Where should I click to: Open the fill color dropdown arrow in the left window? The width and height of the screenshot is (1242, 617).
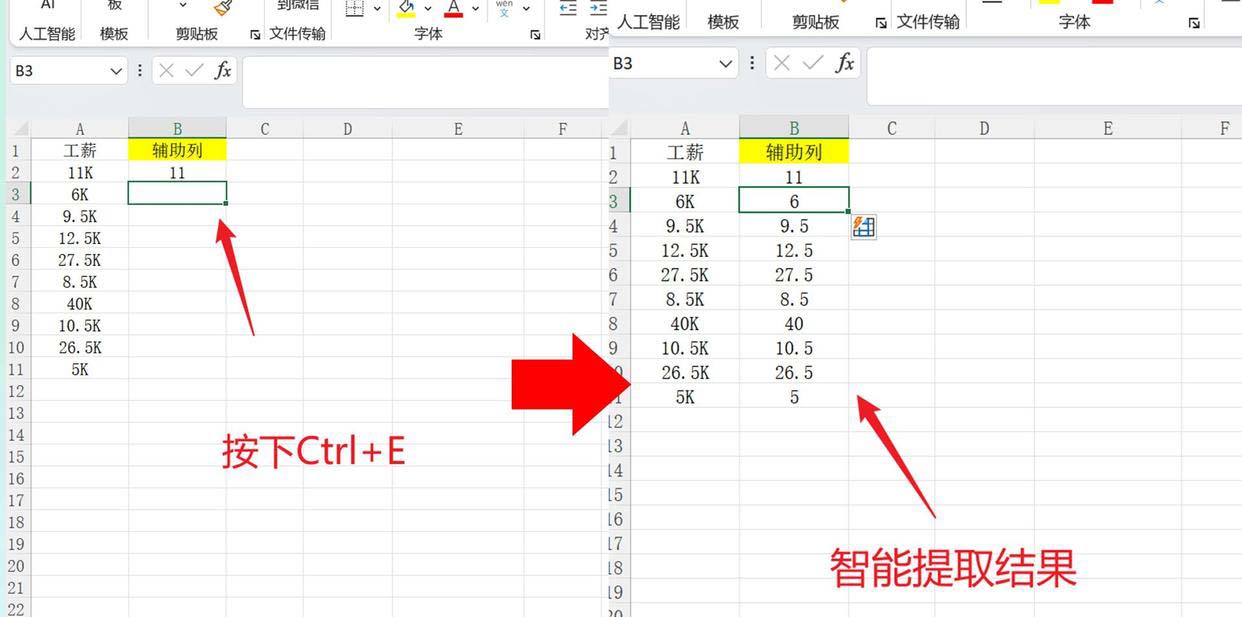click(x=427, y=9)
